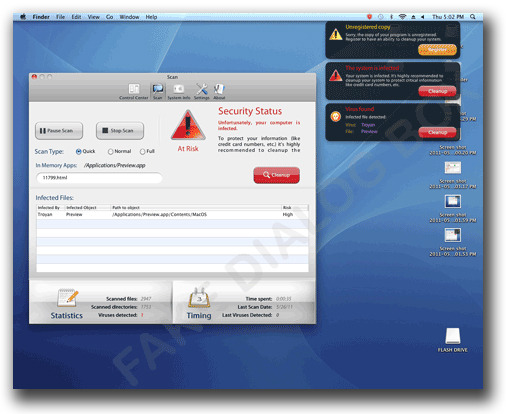Open the System Info toolbar icon
This screenshot has width=506, height=414.
coord(179,89)
